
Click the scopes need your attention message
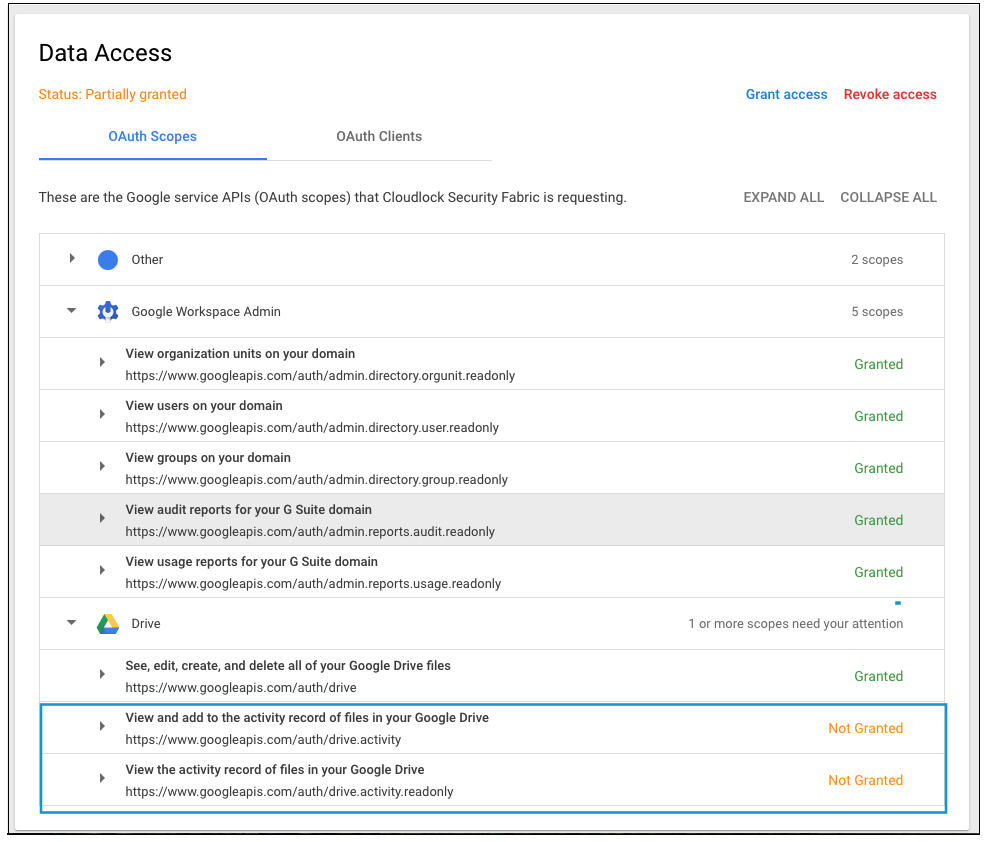796,624
